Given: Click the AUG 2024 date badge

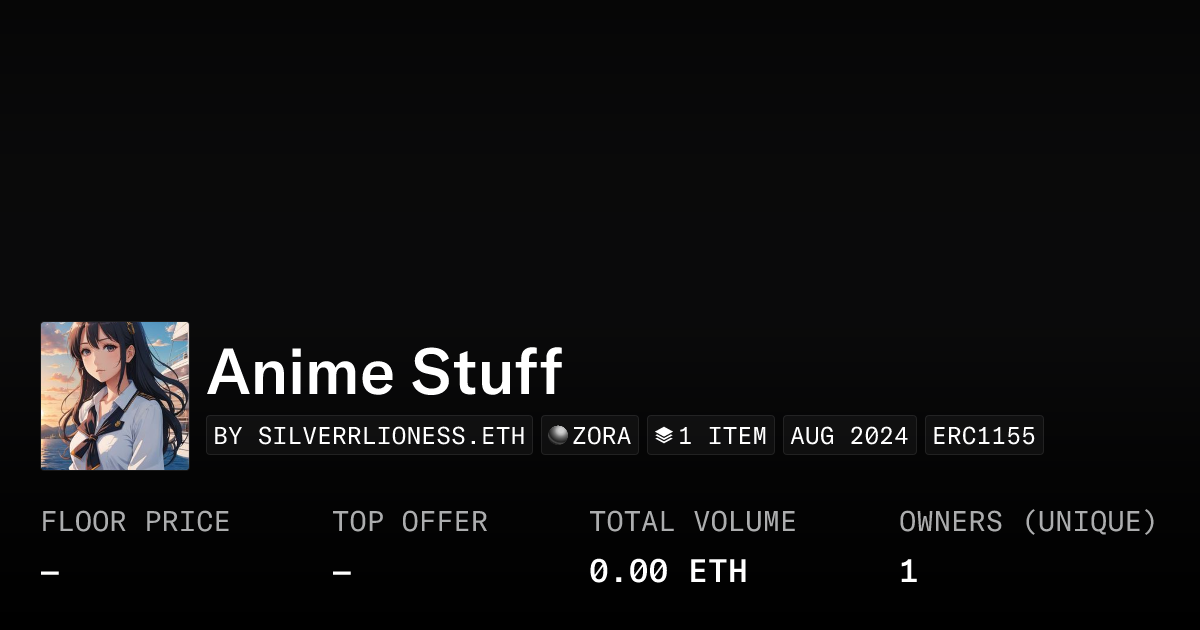Looking at the screenshot, I should point(849,436).
